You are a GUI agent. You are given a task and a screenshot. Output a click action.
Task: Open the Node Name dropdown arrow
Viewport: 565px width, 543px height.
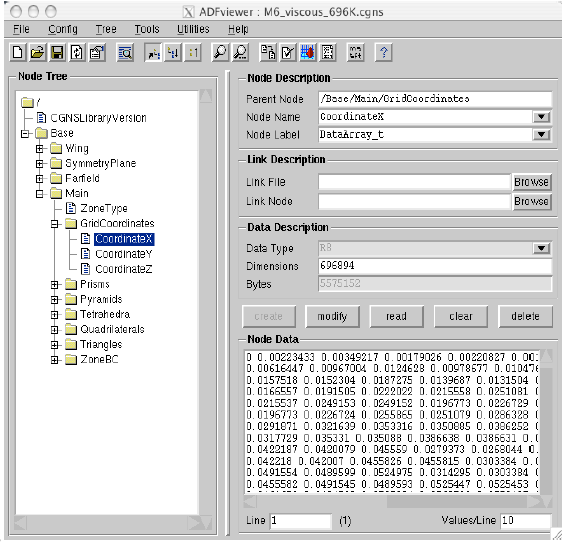click(x=541, y=117)
